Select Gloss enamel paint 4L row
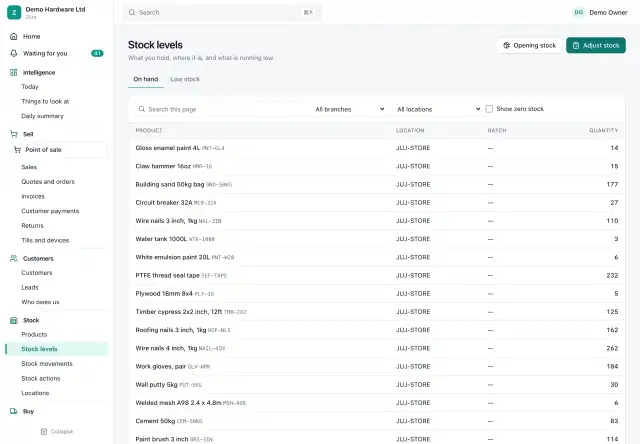This screenshot has height=444, width=640. coord(376,148)
